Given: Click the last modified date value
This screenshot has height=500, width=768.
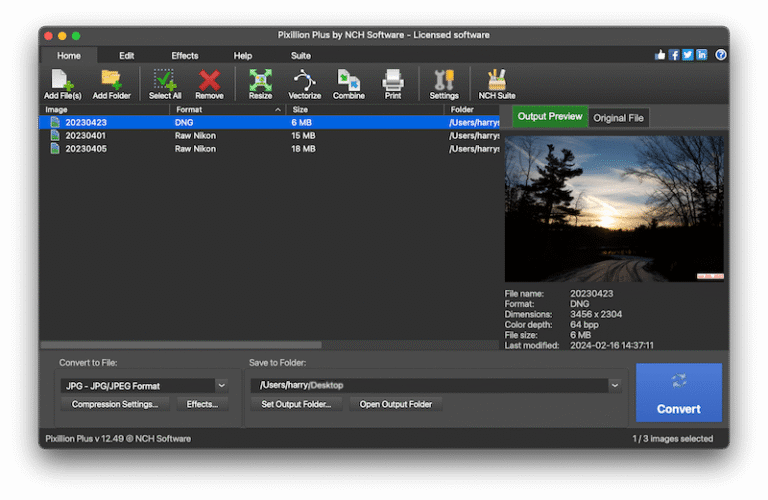Looking at the screenshot, I should tap(612, 346).
